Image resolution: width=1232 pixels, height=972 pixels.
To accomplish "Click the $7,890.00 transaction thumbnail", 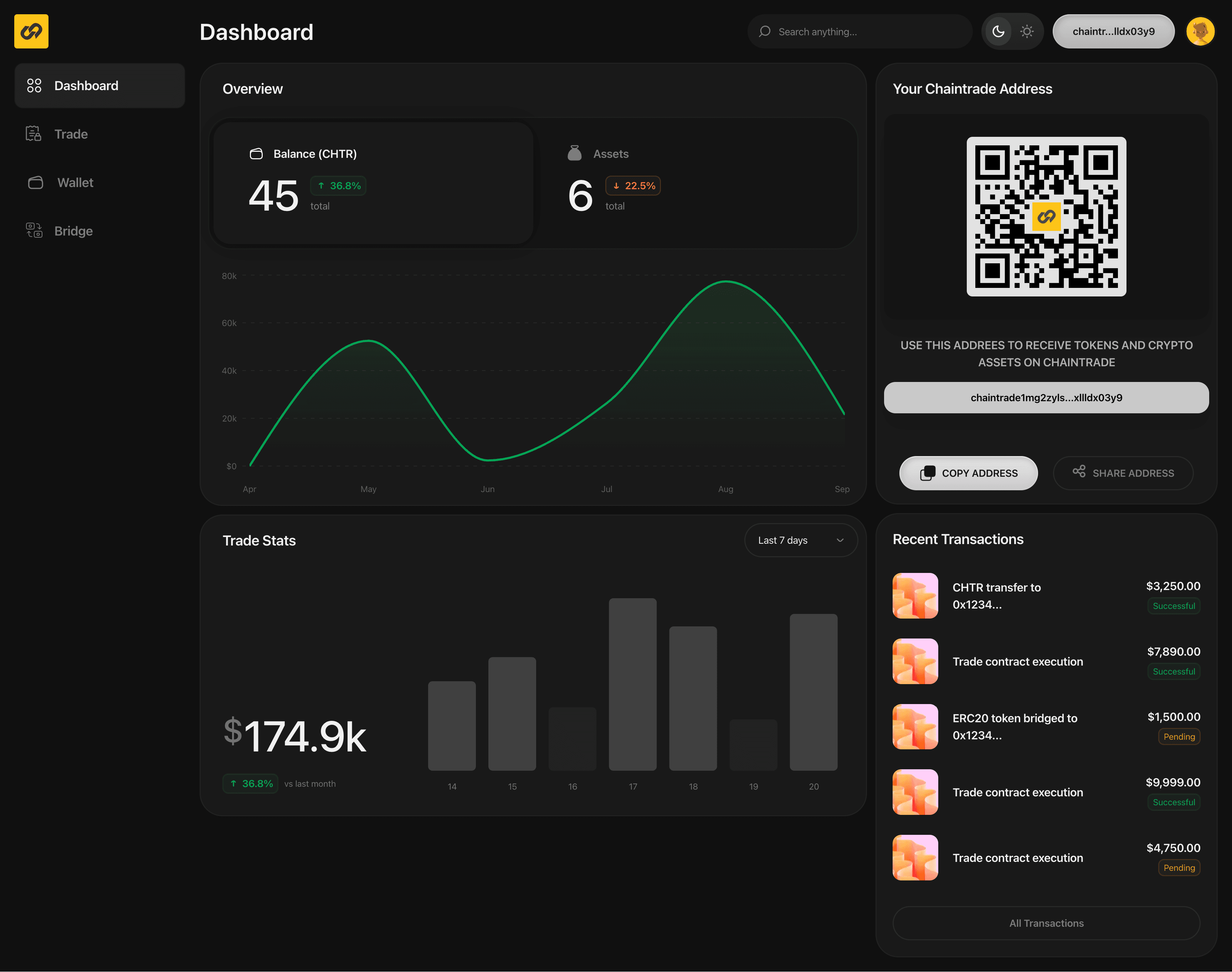I will coord(915,661).
